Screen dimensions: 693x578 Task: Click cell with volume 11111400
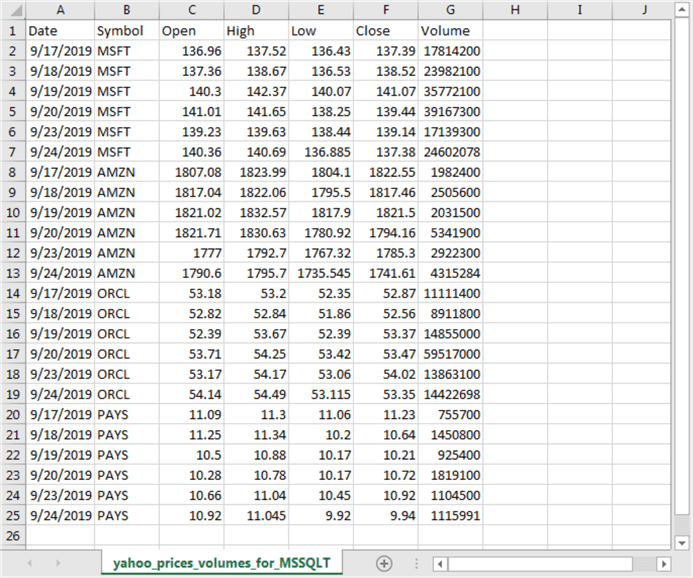450,293
